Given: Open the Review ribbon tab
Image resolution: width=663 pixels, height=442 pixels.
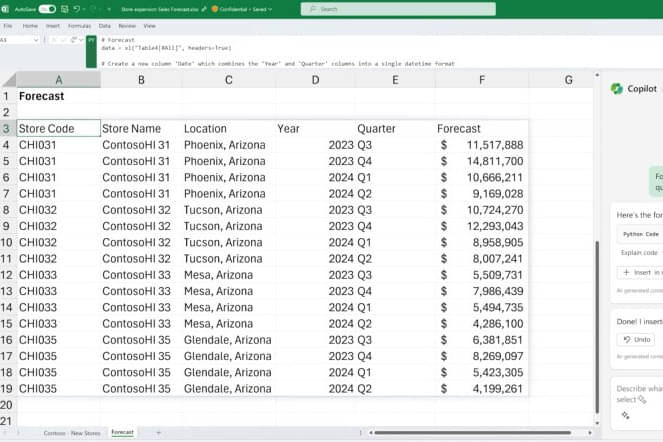Looking at the screenshot, I should [127, 26].
